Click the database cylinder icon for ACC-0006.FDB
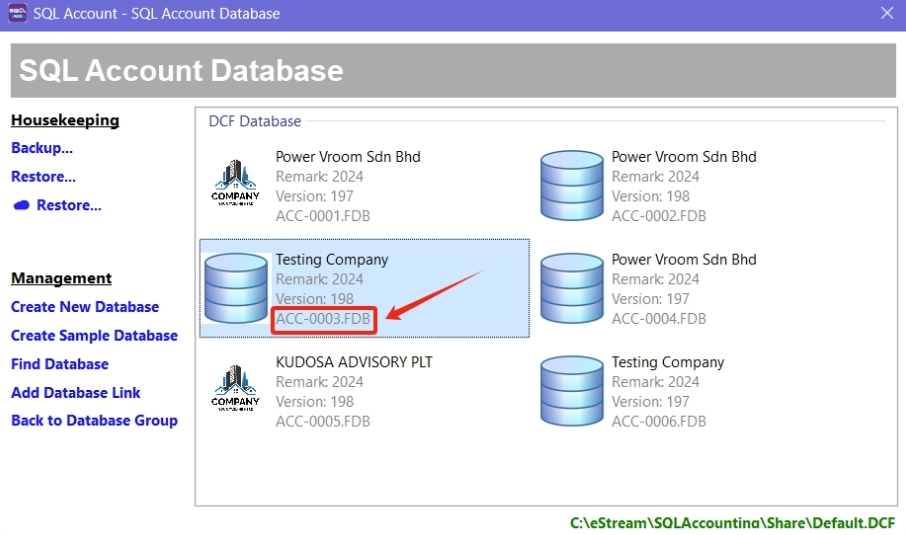Image resolution: width=906 pixels, height=535 pixels. pyautogui.click(x=571, y=390)
